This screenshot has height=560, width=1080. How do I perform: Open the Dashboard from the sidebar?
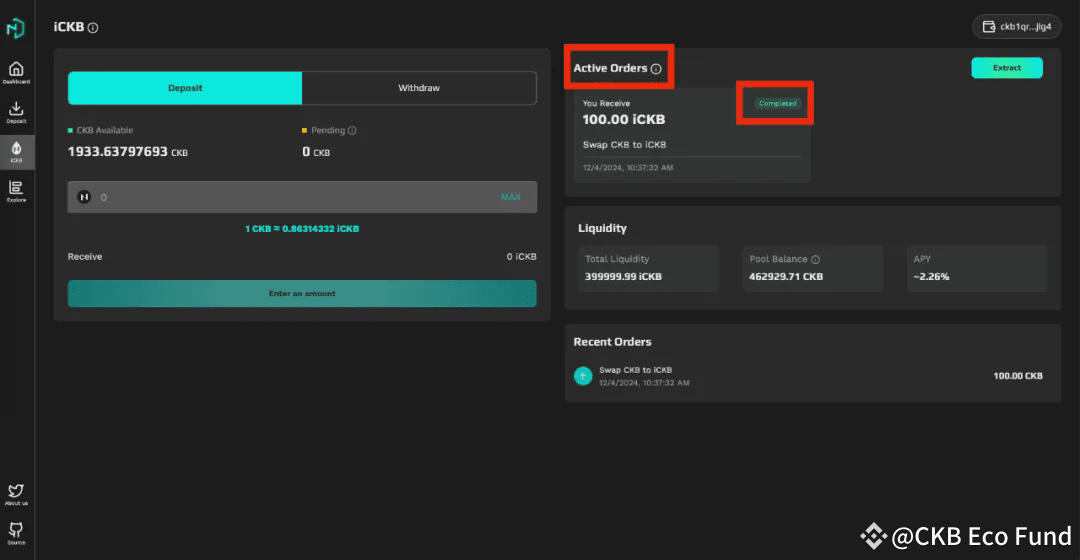[x=16, y=71]
